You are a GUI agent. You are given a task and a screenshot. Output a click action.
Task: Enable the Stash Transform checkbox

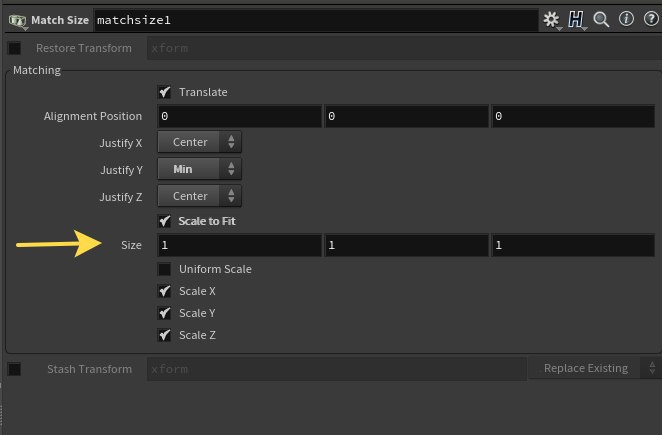click(14, 369)
